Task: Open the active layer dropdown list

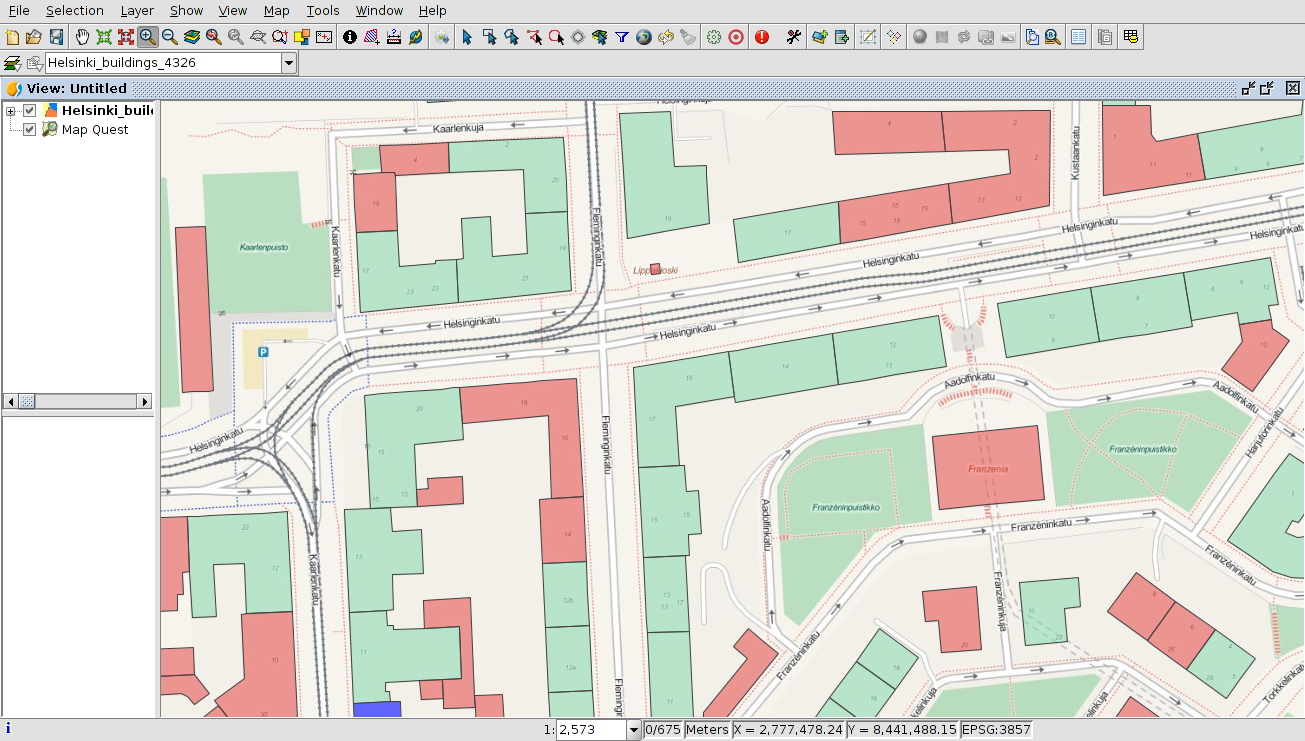Action: [289, 63]
